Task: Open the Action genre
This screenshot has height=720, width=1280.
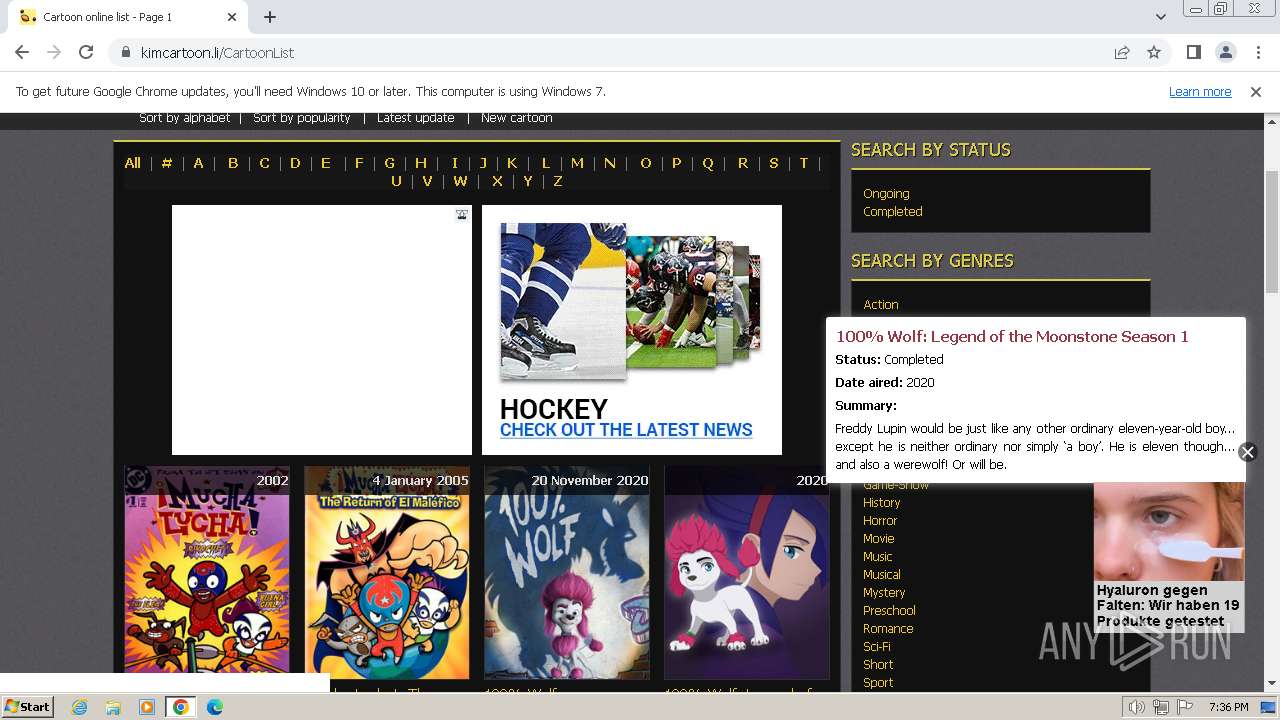Action: [x=881, y=305]
